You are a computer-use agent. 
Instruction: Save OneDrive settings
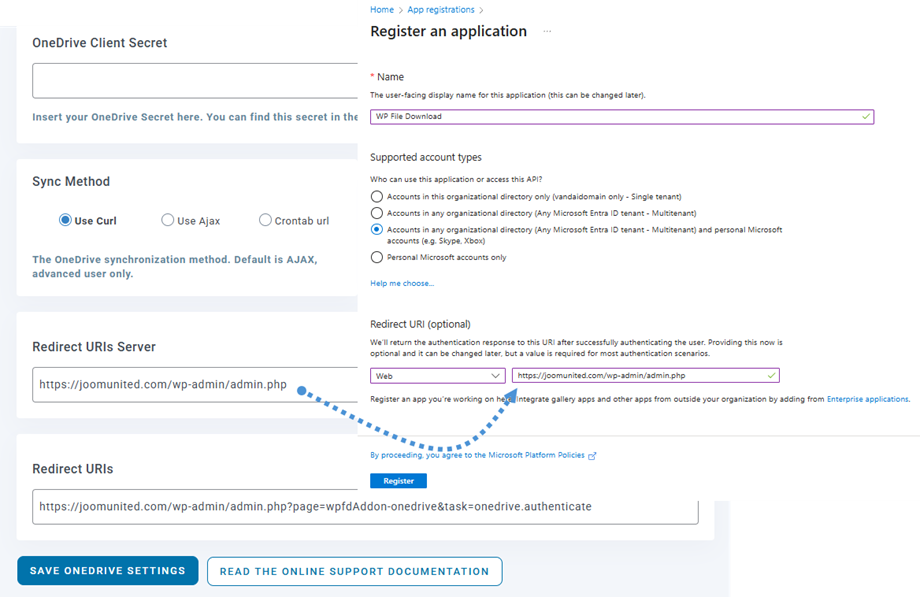coord(108,571)
